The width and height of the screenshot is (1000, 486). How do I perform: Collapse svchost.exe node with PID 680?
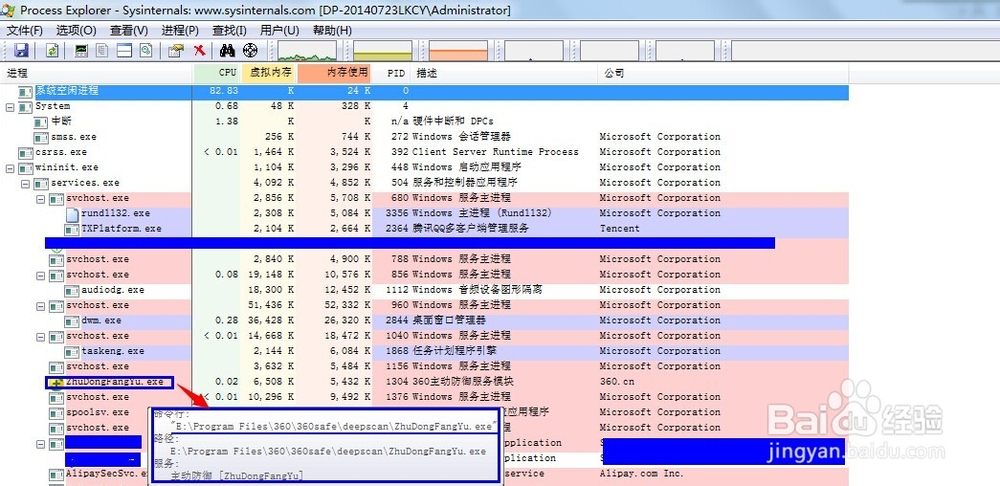point(41,199)
